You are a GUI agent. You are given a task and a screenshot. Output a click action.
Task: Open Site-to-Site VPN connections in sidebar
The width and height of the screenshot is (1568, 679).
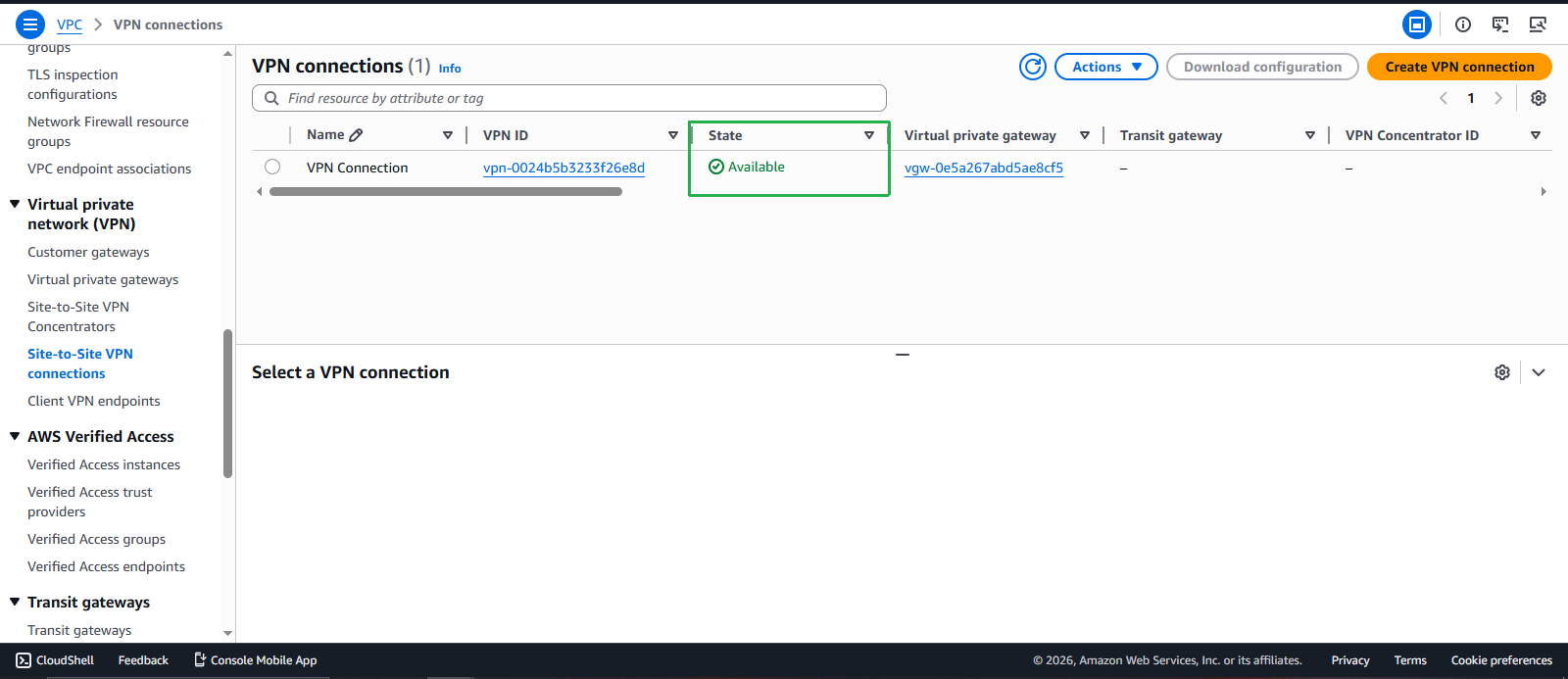click(x=80, y=364)
